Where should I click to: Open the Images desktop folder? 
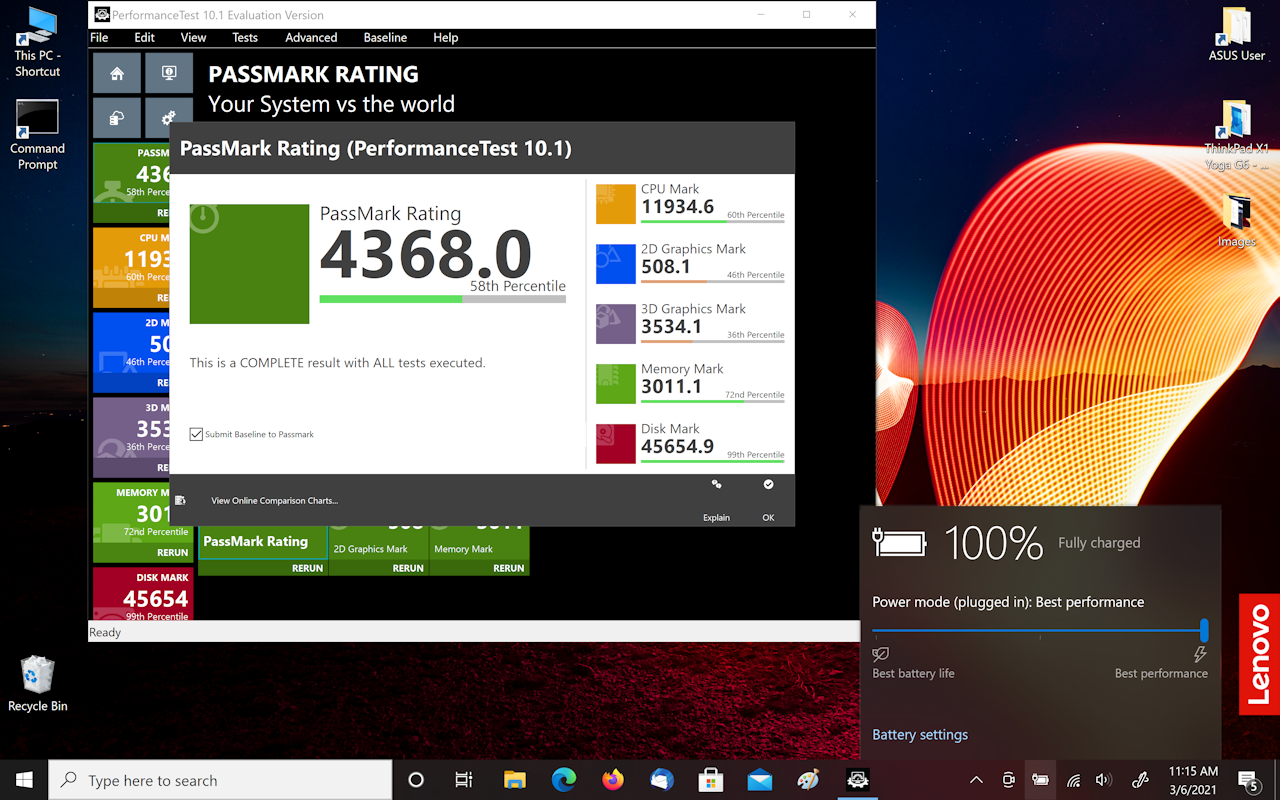coord(1237,220)
